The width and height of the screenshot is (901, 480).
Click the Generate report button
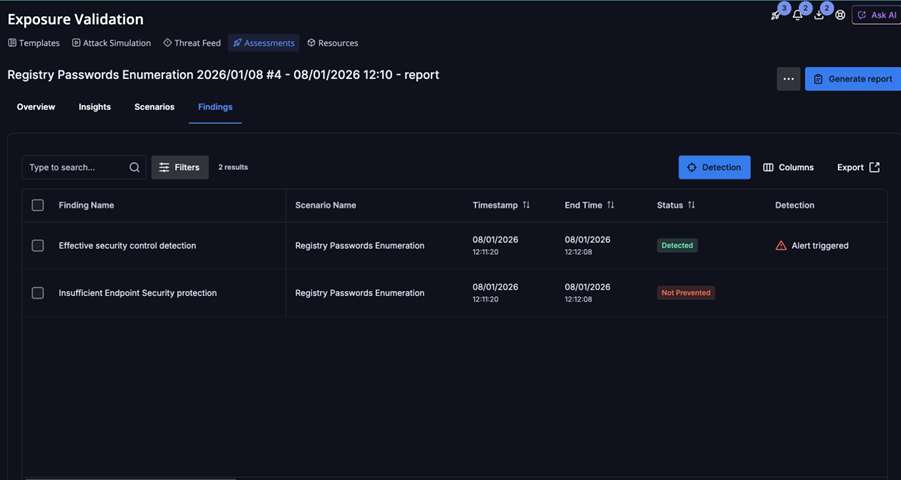pyautogui.click(x=853, y=79)
